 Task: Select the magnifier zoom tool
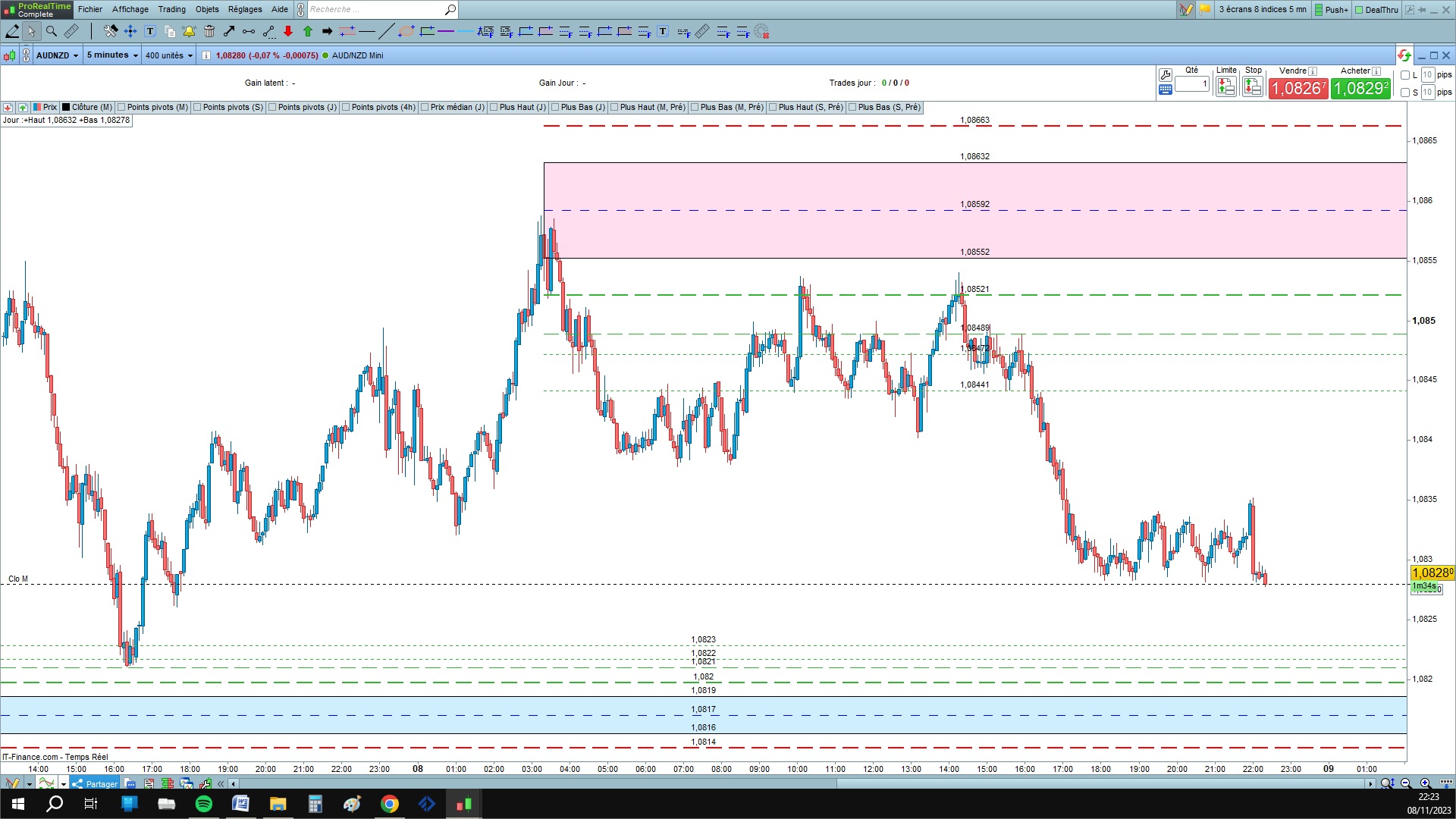click(x=51, y=31)
